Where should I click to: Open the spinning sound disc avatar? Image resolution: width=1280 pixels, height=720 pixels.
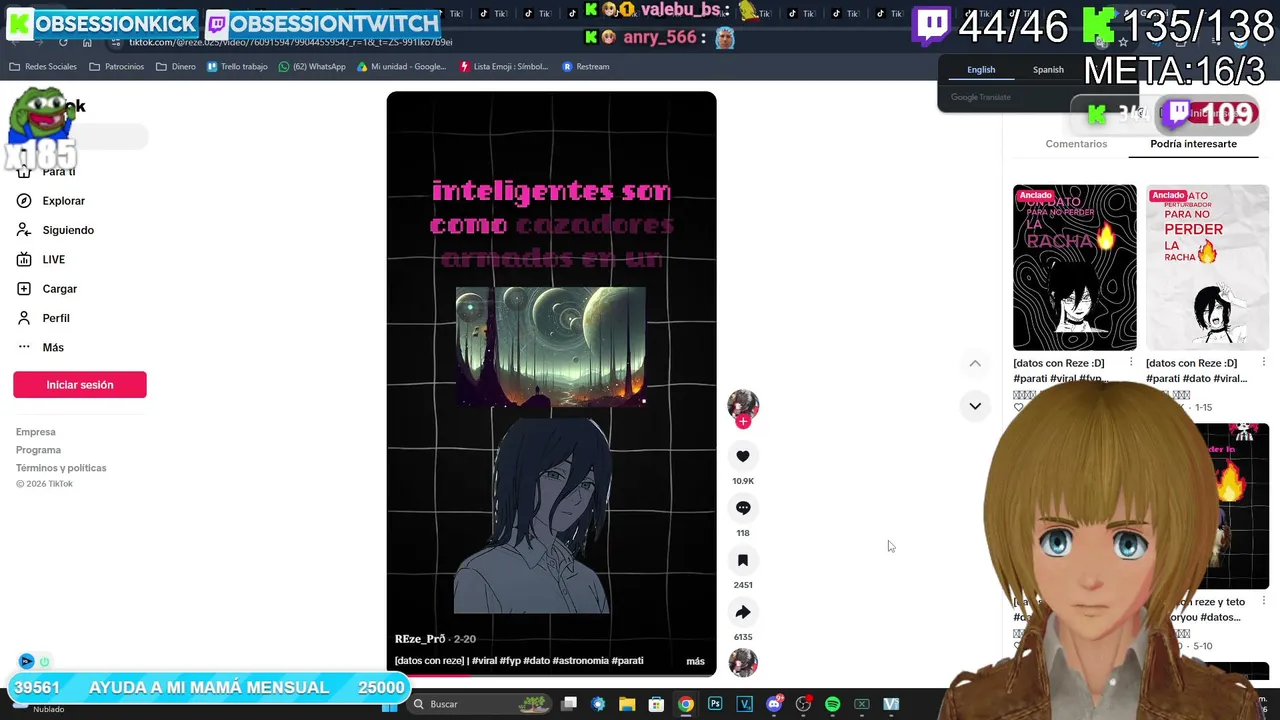tap(743, 662)
